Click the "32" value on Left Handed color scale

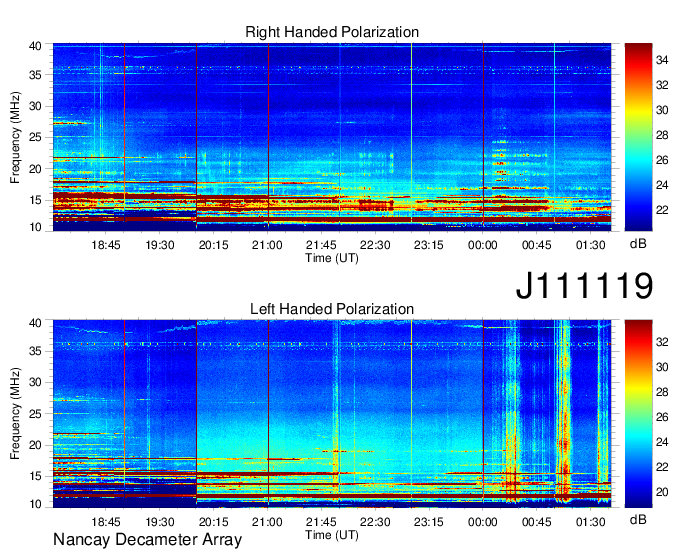pyautogui.click(x=662, y=342)
